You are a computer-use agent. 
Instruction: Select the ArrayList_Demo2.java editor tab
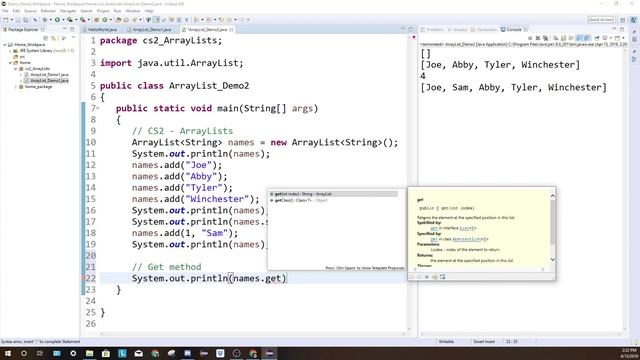click(x=208, y=30)
